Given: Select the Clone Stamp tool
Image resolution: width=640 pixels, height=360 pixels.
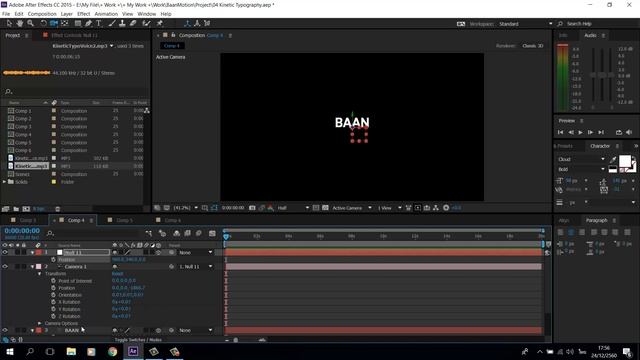Looking at the screenshot, I should tap(122, 24).
